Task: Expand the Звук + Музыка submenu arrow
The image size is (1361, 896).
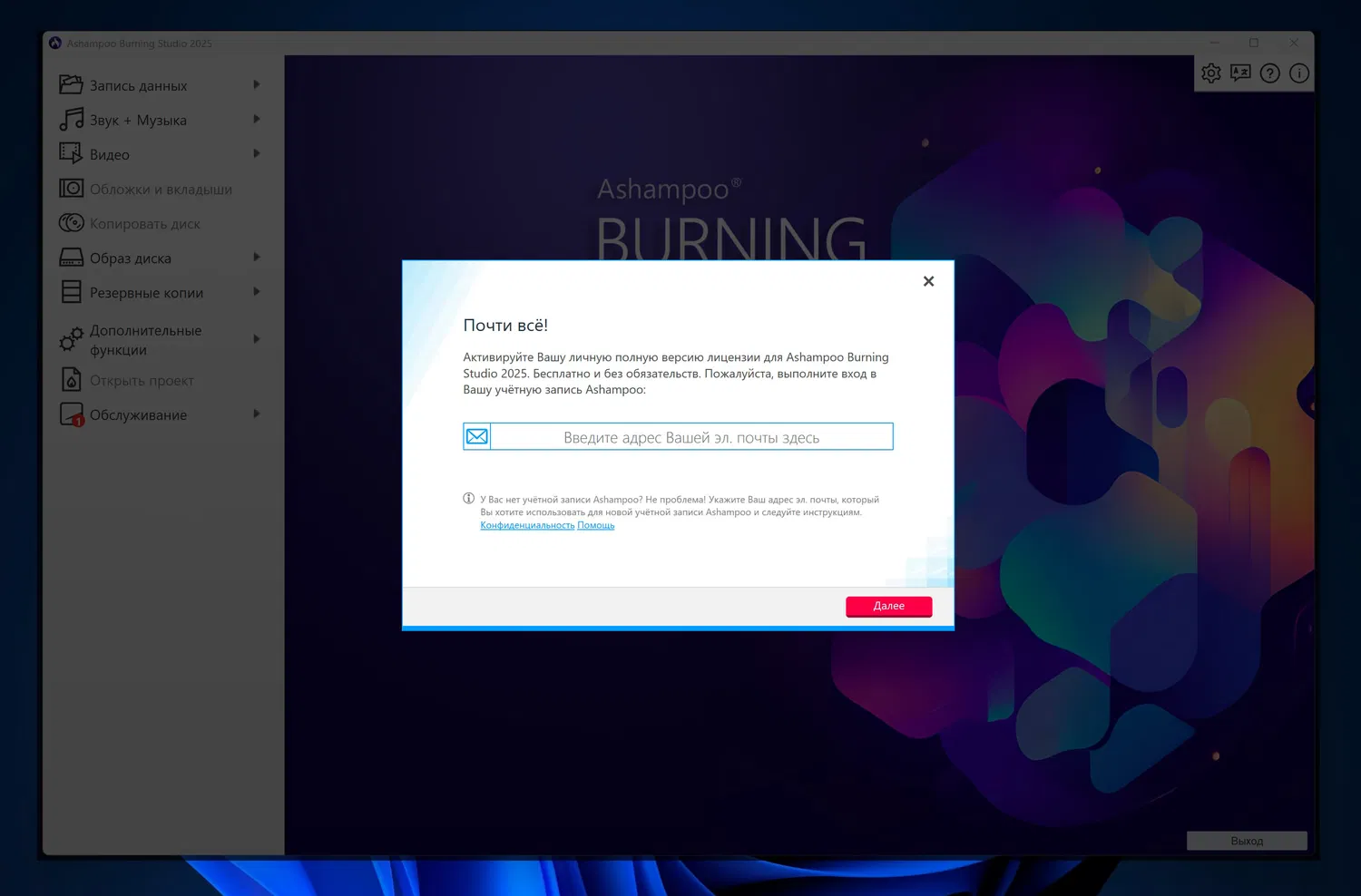Action: tap(257, 119)
